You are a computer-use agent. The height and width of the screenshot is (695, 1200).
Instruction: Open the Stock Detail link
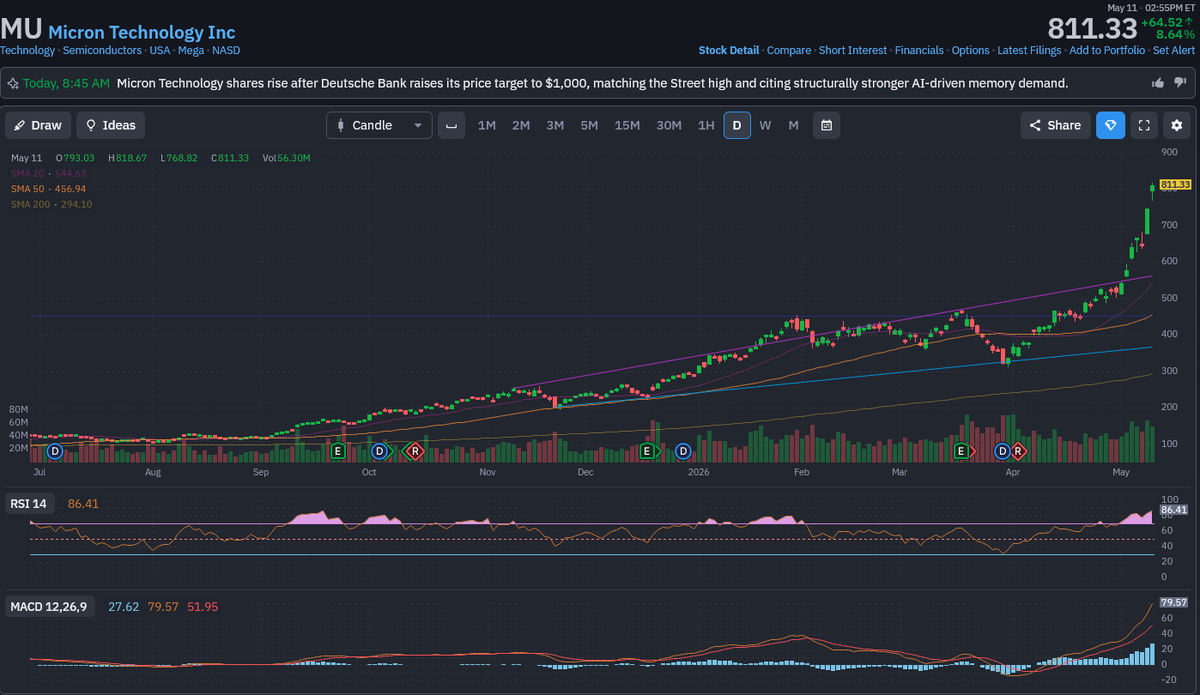pyautogui.click(x=729, y=50)
